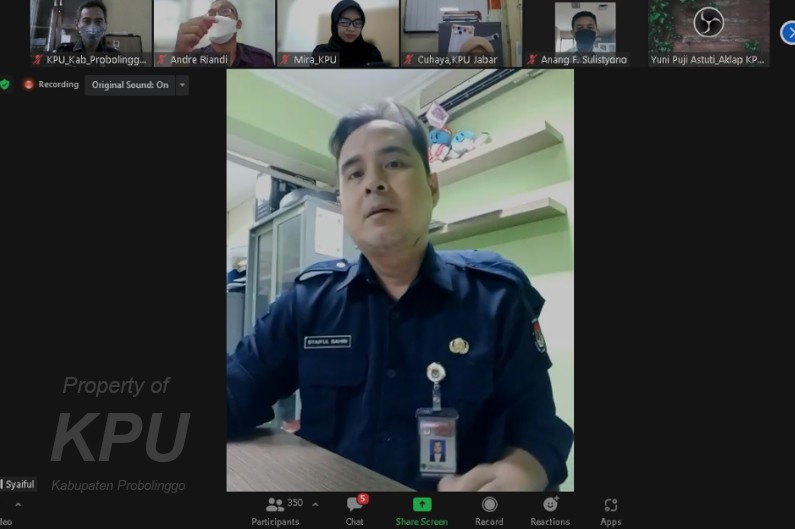Select Yuni Puji Astuti thumbnail
795x529 pixels.
[x=708, y=33]
